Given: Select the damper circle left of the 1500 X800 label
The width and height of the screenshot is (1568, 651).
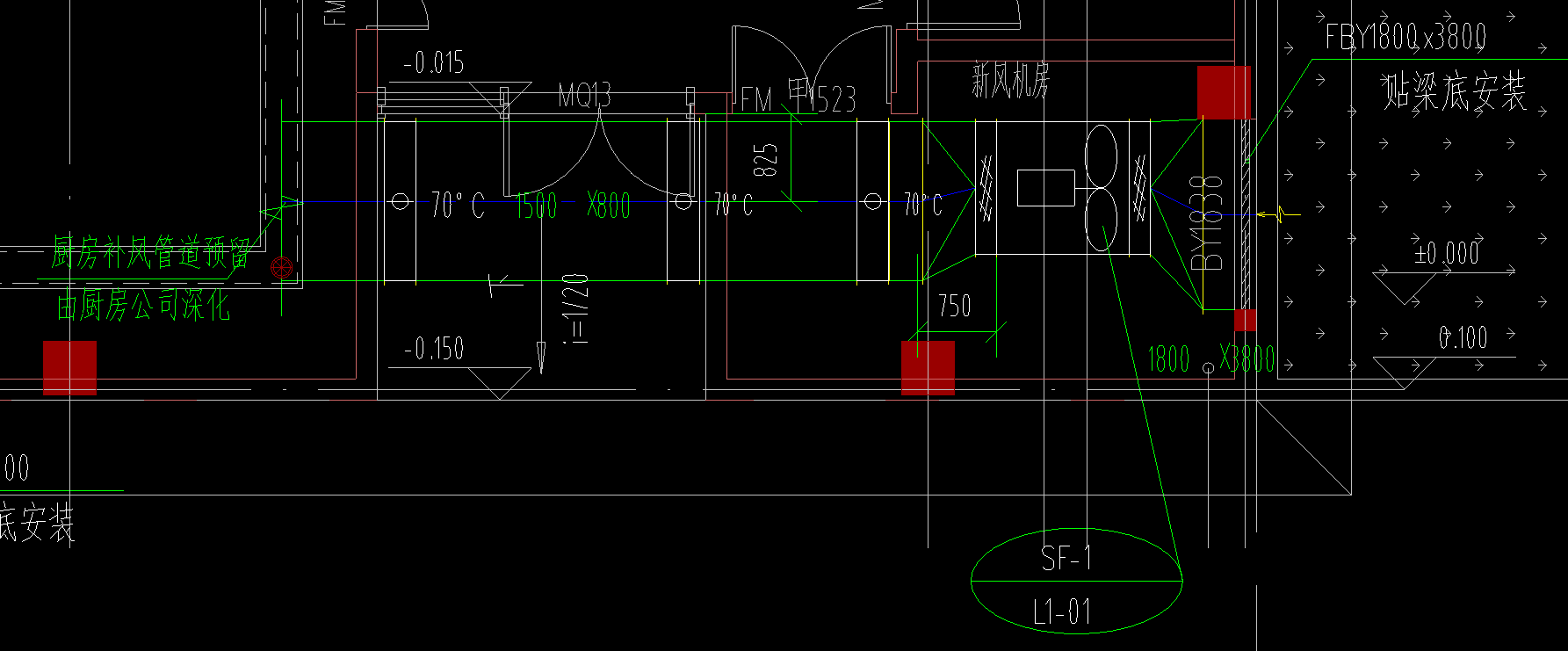Looking at the screenshot, I should pos(401,202).
